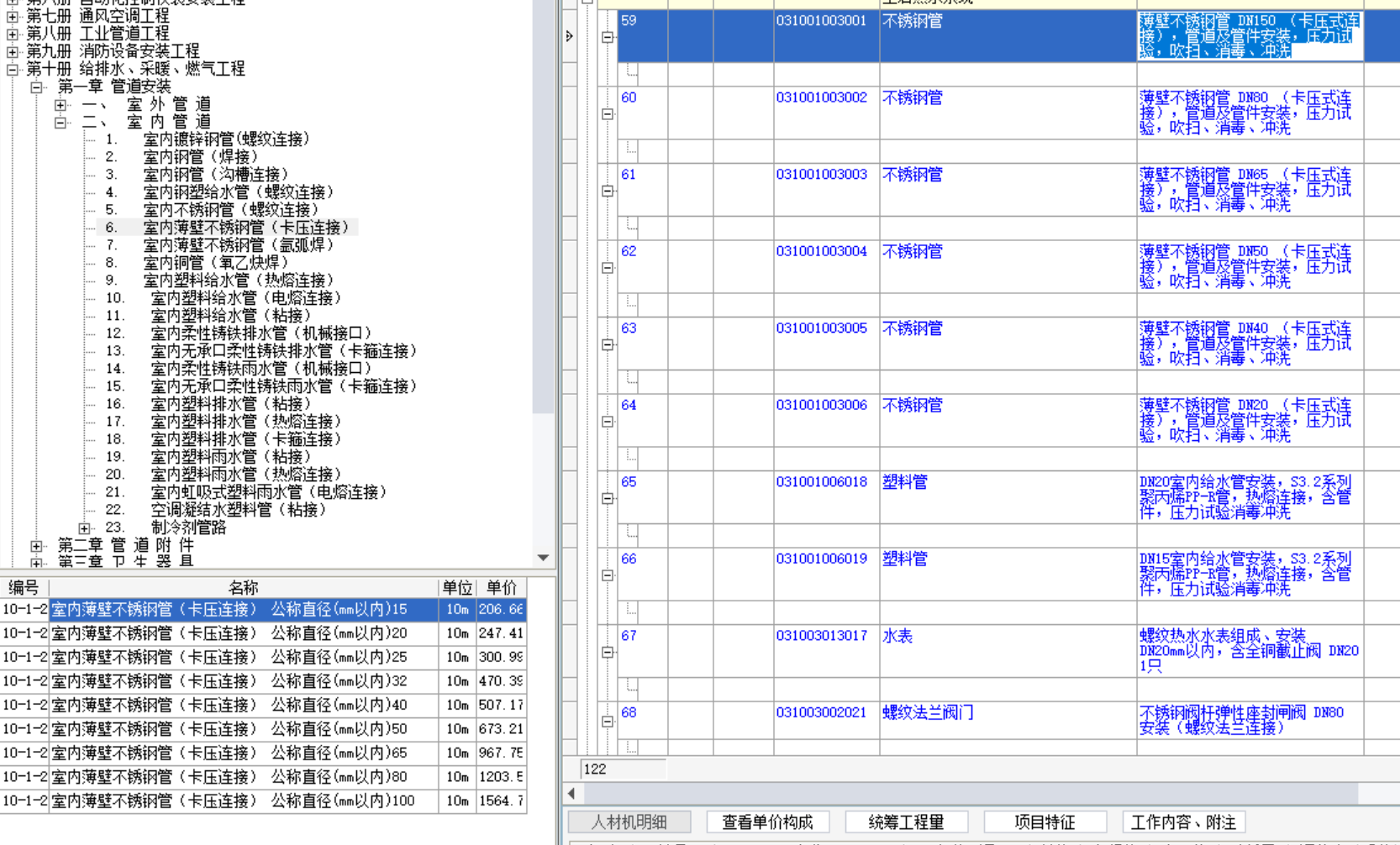Select 21. 室内虹吸式塑料雨水管(电熔连接)
Viewport: 1400px width, 845px height.
click(x=247, y=492)
